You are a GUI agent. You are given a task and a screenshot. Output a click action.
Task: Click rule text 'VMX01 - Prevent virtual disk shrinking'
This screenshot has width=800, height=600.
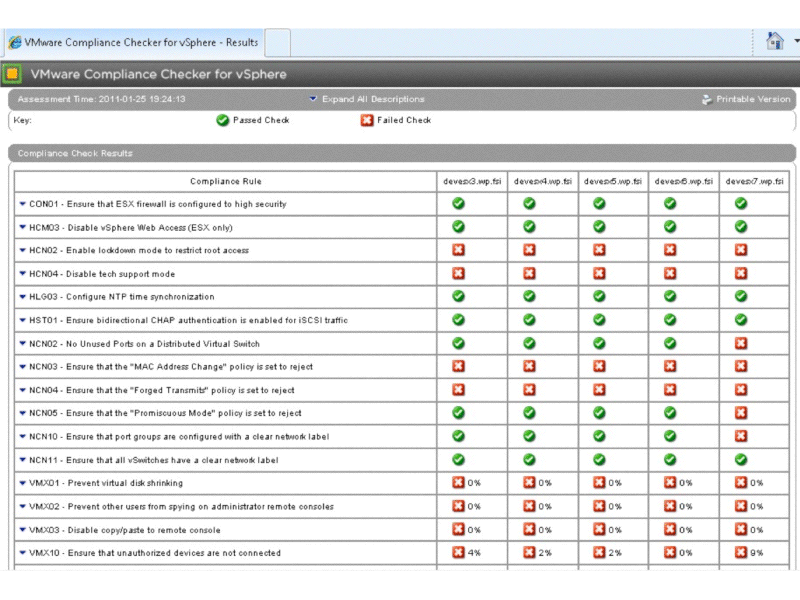[106, 483]
